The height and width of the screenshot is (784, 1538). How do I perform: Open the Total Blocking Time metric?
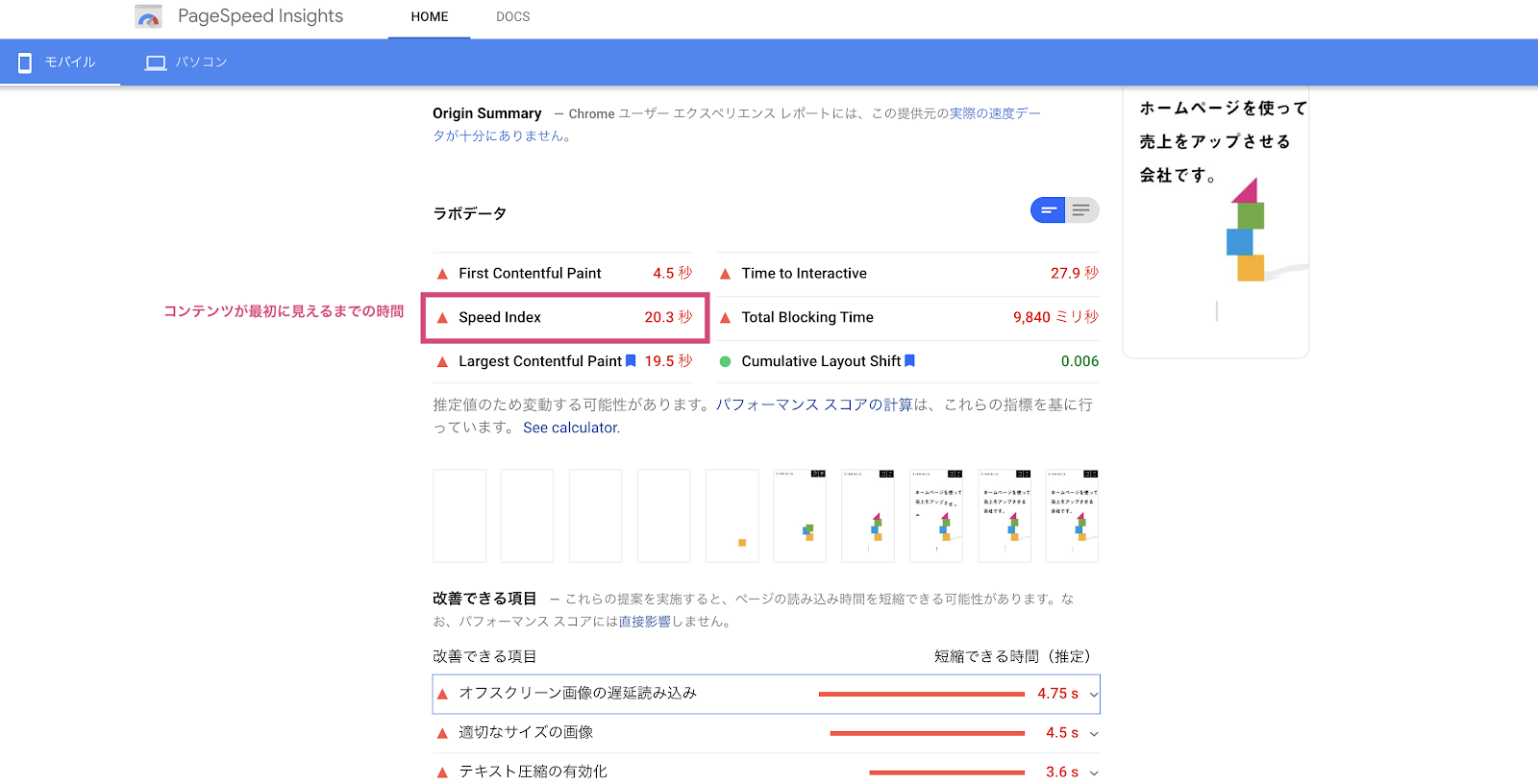906,317
